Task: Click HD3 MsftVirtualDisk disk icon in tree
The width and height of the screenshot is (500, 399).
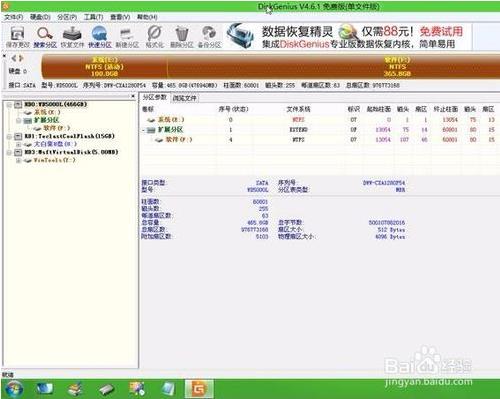Action: pyautogui.click(x=18, y=152)
